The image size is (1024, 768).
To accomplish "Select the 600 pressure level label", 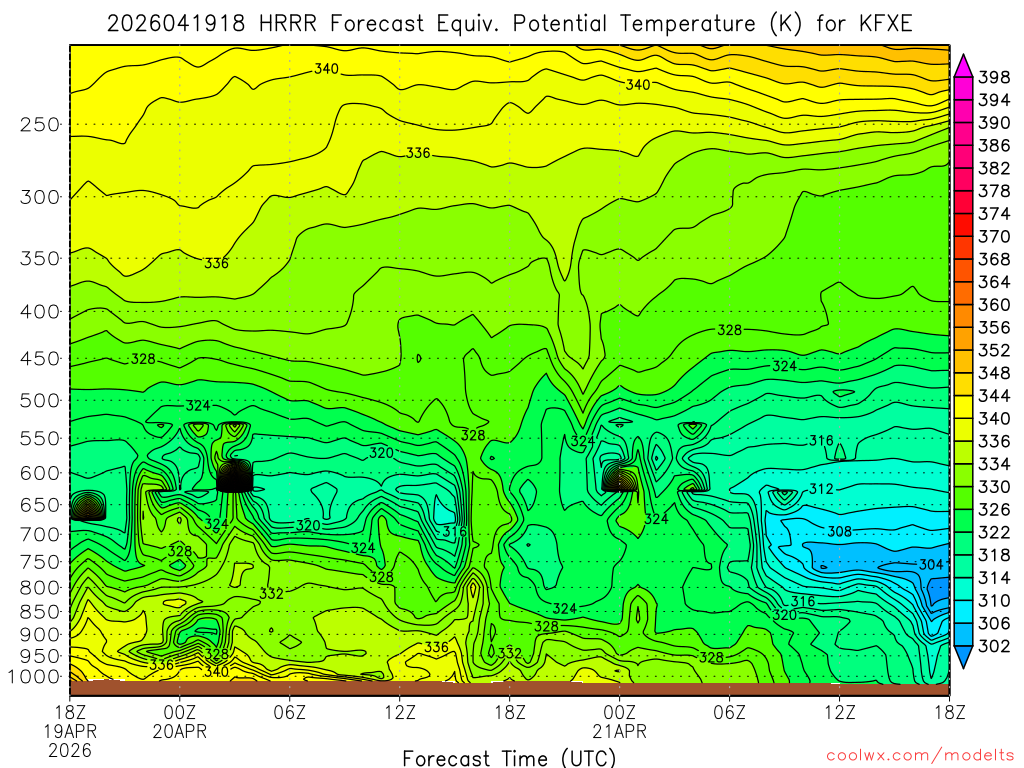I will 40,473.
